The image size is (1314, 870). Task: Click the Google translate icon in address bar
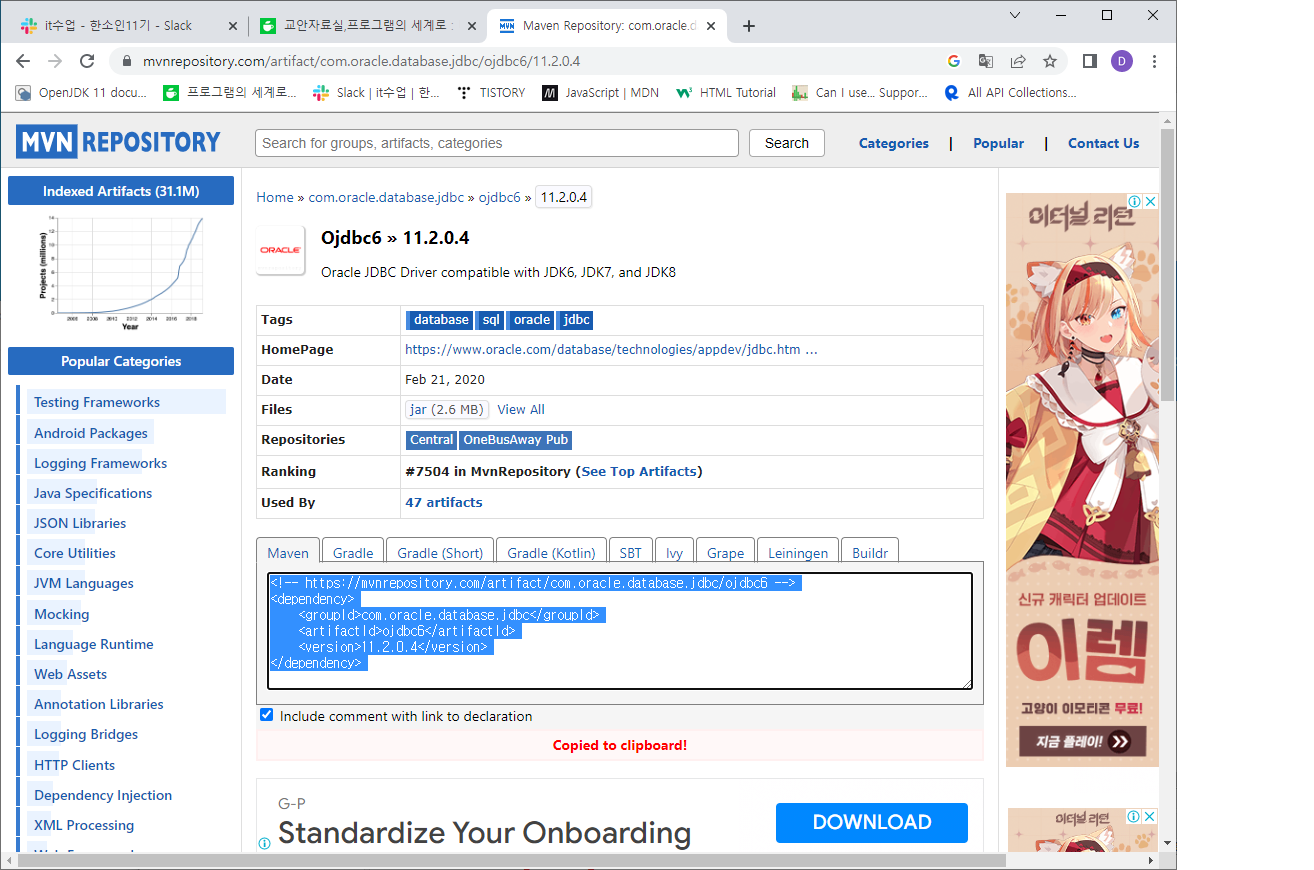986,61
